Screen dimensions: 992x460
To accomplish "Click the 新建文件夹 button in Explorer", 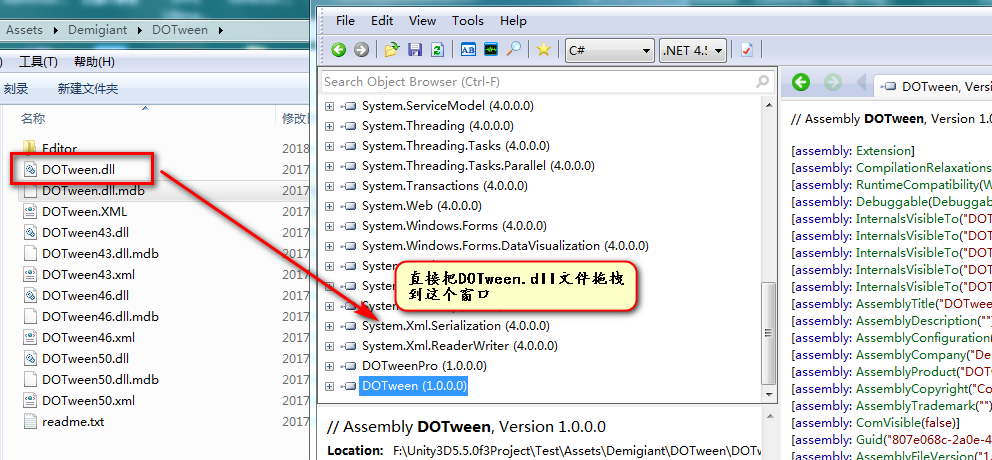I will (88, 89).
